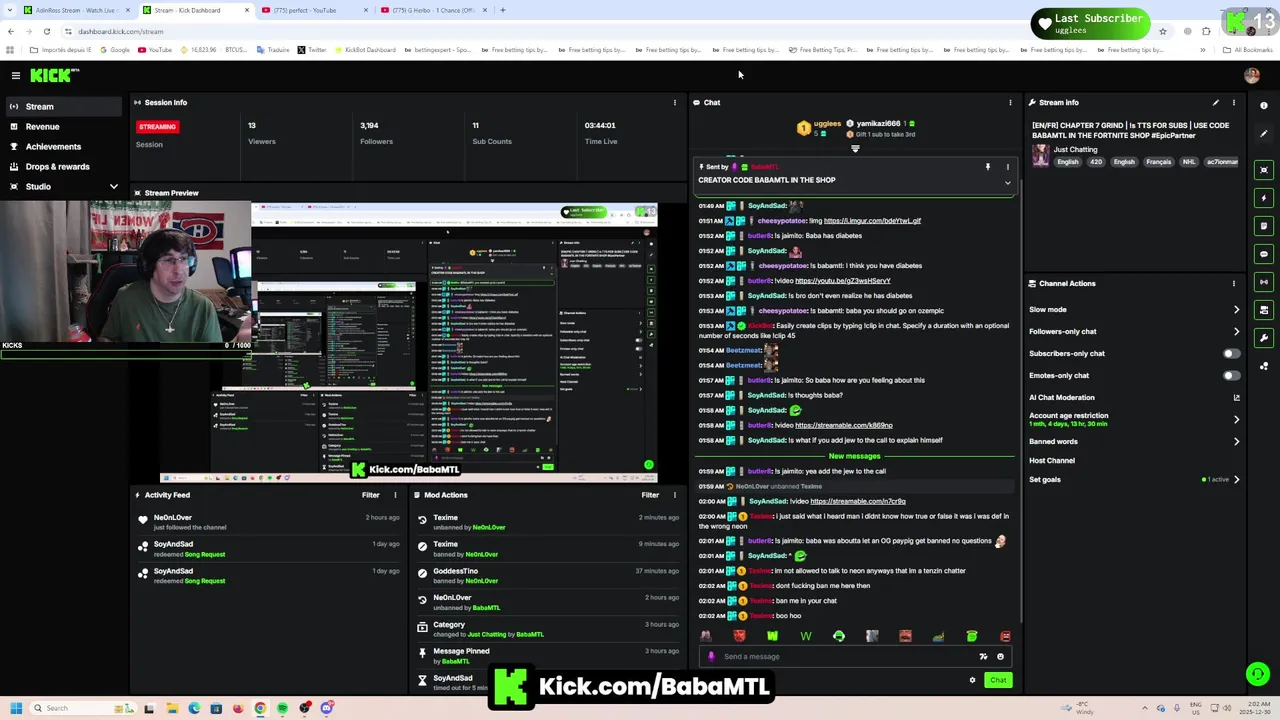The width and height of the screenshot is (1280, 720).
Task: Click the wrench icon in right sidebar
Action: 1264,338
